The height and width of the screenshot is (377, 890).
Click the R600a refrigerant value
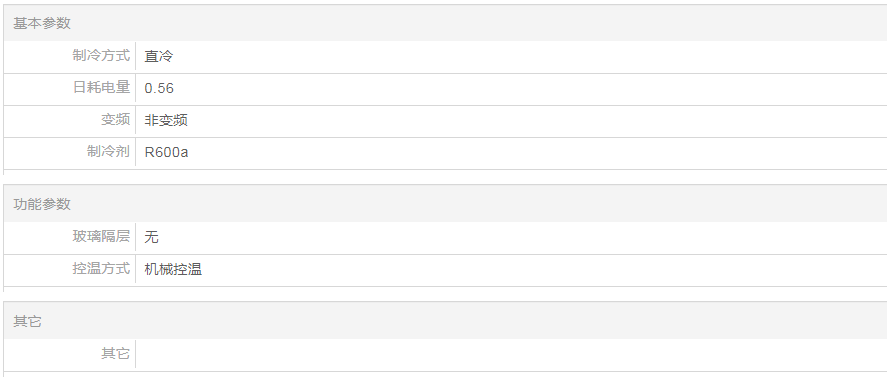coord(166,152)
